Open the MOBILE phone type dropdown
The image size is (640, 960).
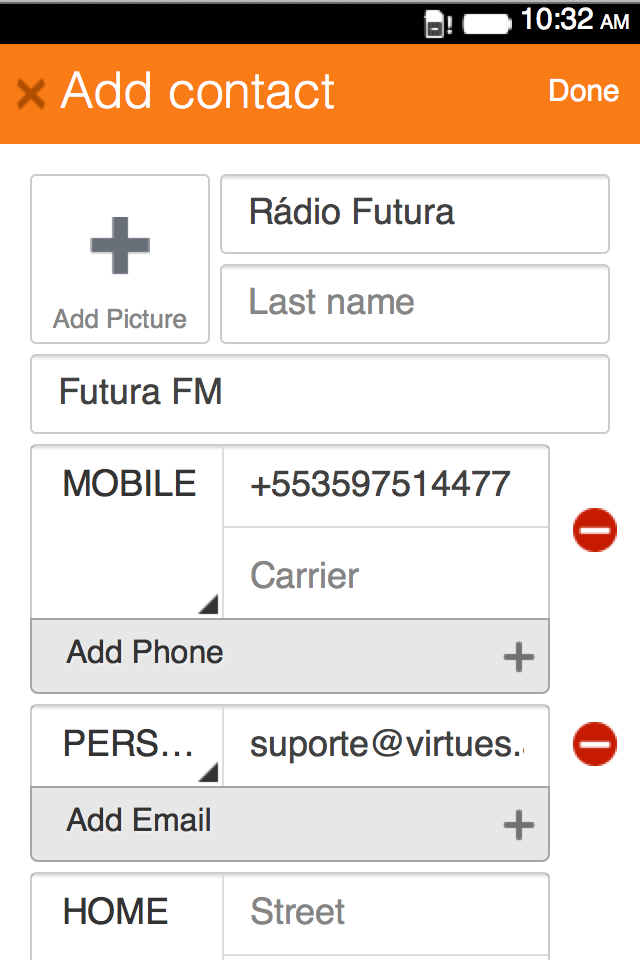(128, 531)
